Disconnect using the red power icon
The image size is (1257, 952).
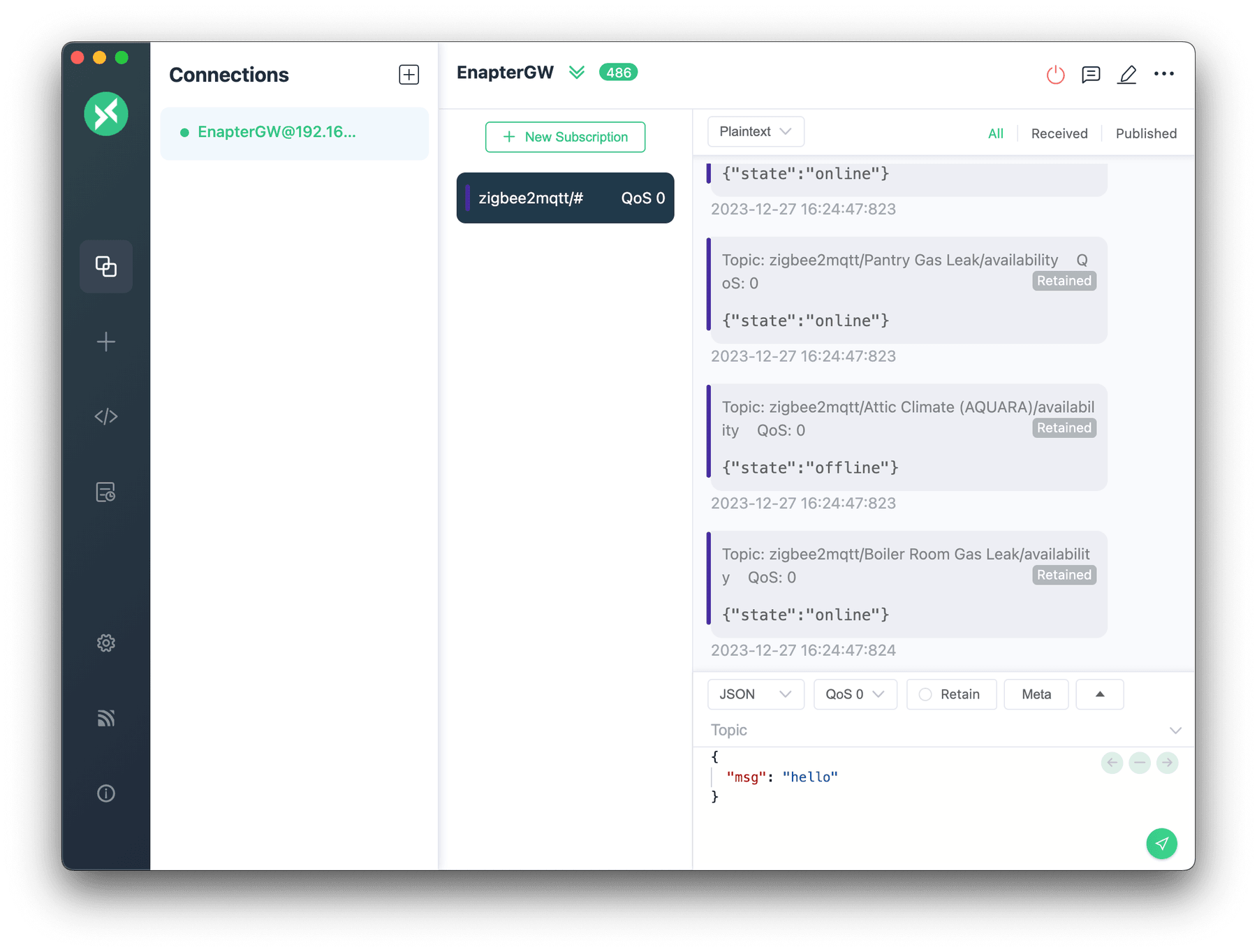pyautogui.click(x=1055, y=74)
